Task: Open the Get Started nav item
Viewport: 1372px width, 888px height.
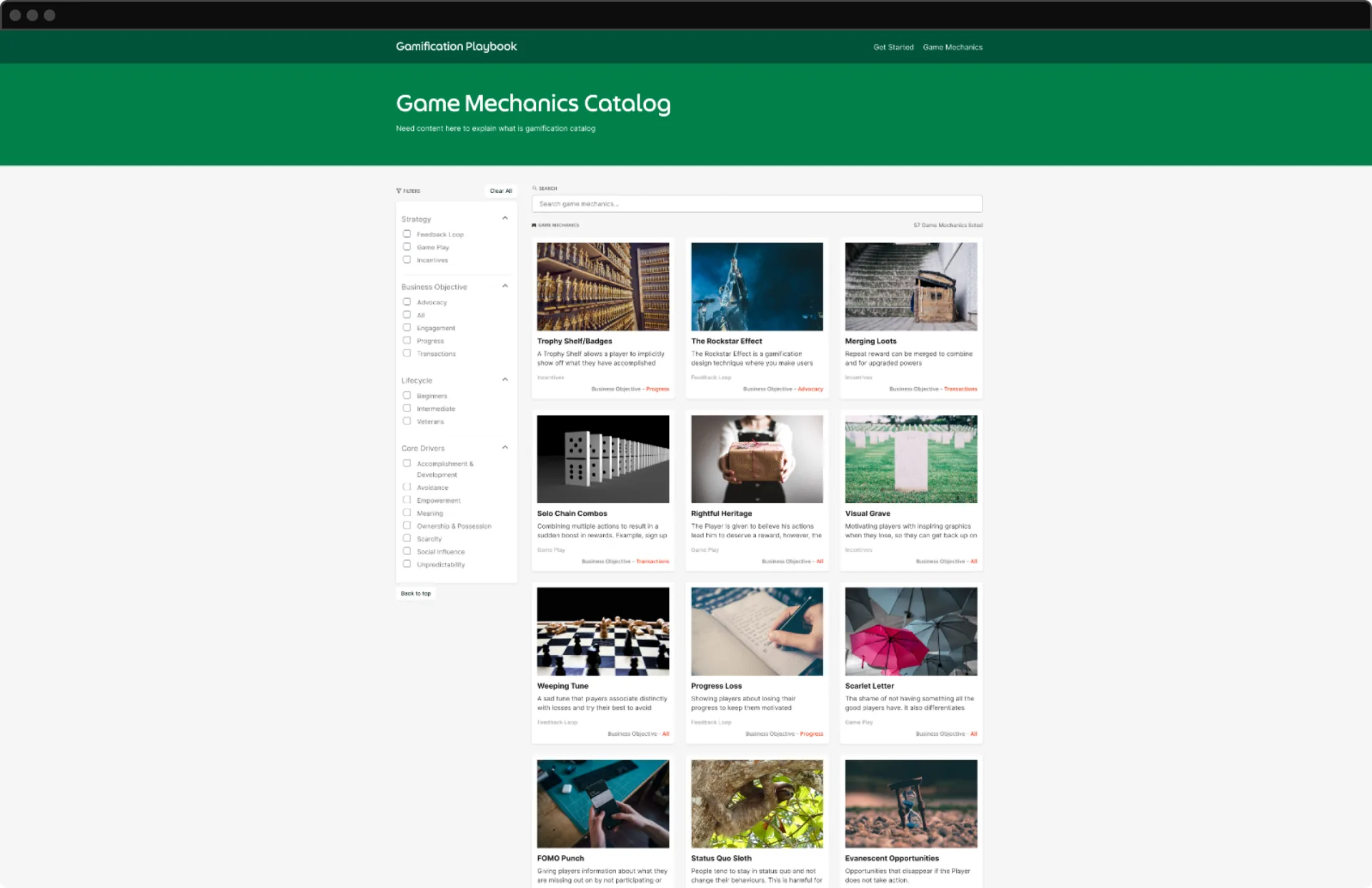Action: (893, 47)
